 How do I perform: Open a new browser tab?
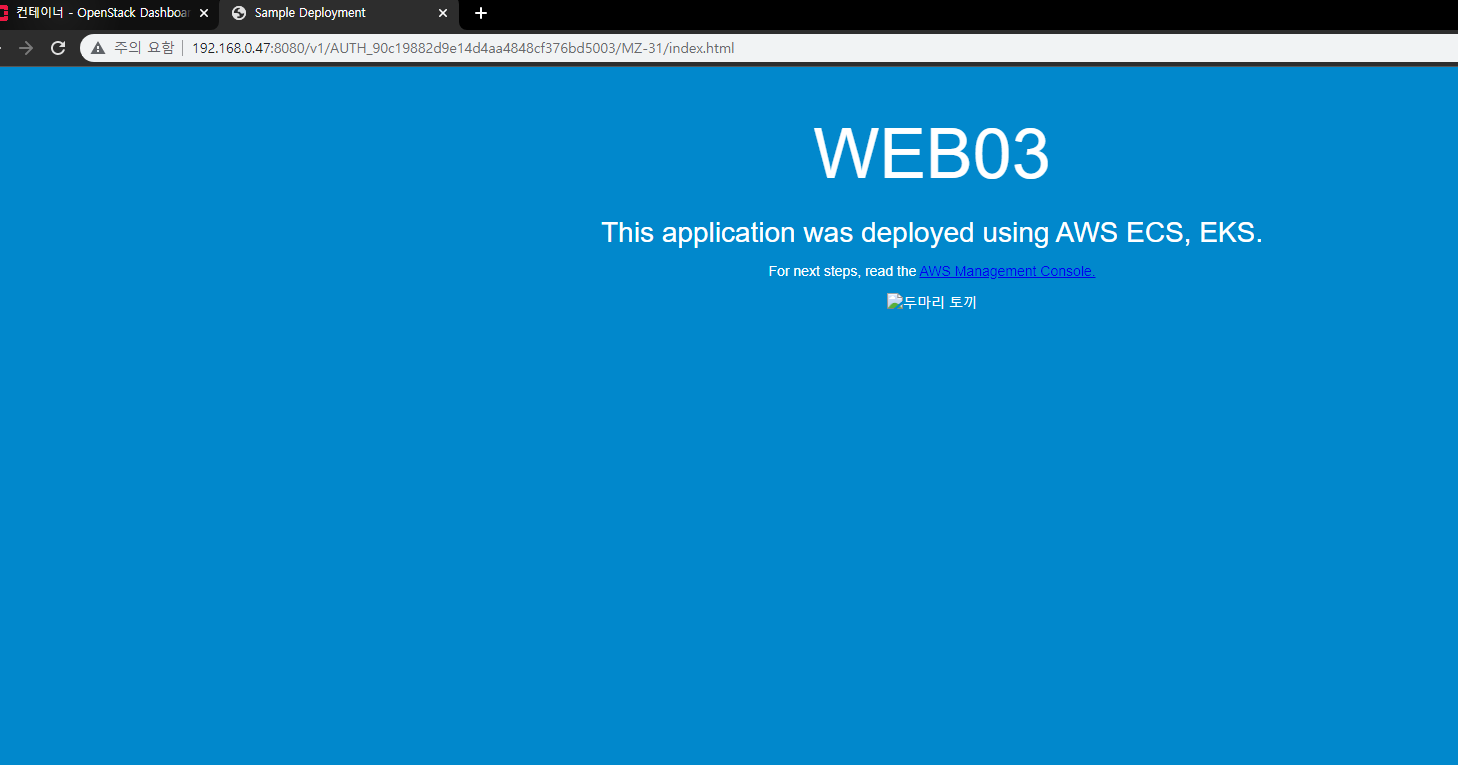(481, 13)
